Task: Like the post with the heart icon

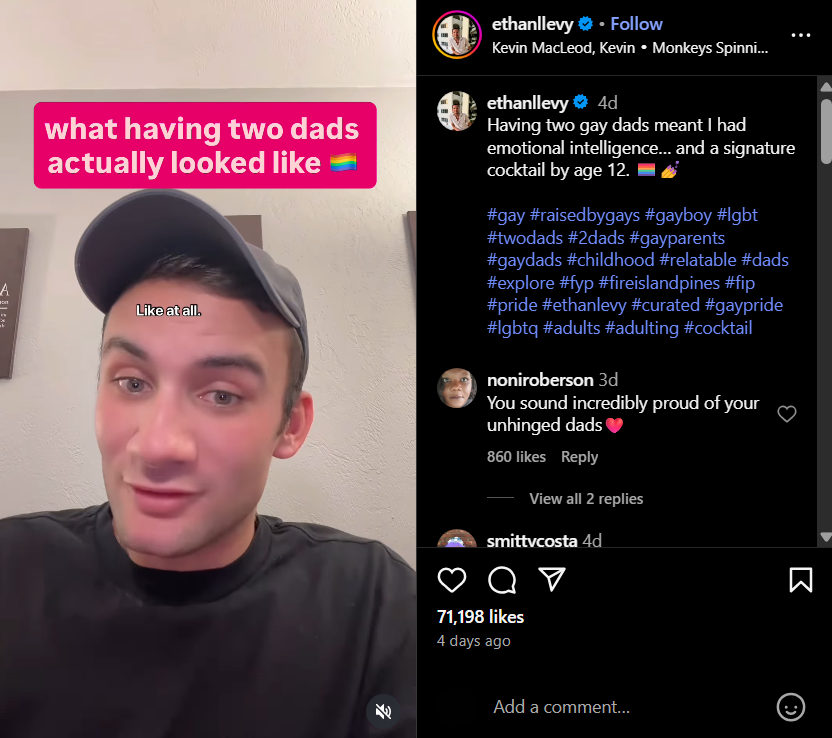Action: pos(452,579)
